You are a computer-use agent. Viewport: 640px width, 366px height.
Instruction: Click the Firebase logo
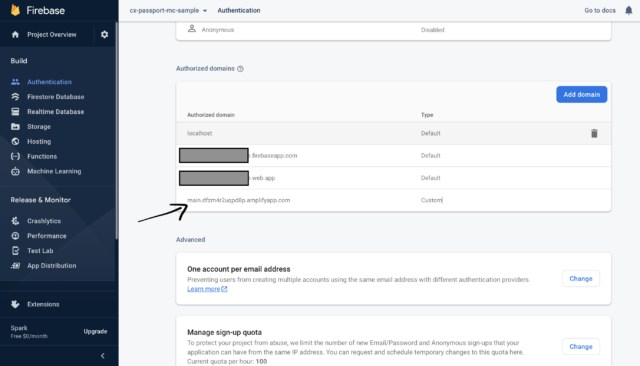[16, 10]
